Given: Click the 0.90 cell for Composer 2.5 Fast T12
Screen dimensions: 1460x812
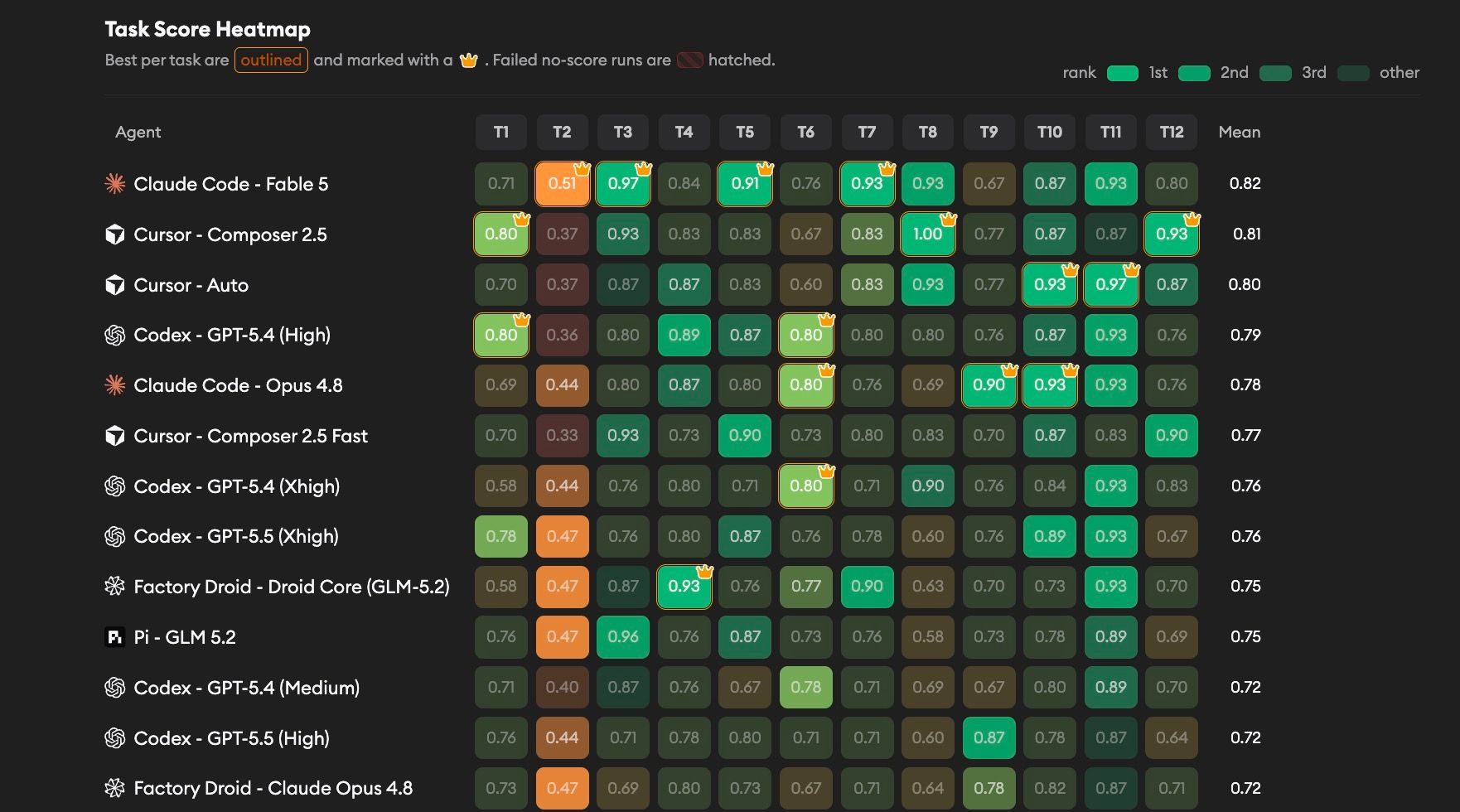Looking at the screenshot, I should pyautogui.click(x=1172, y=436).
